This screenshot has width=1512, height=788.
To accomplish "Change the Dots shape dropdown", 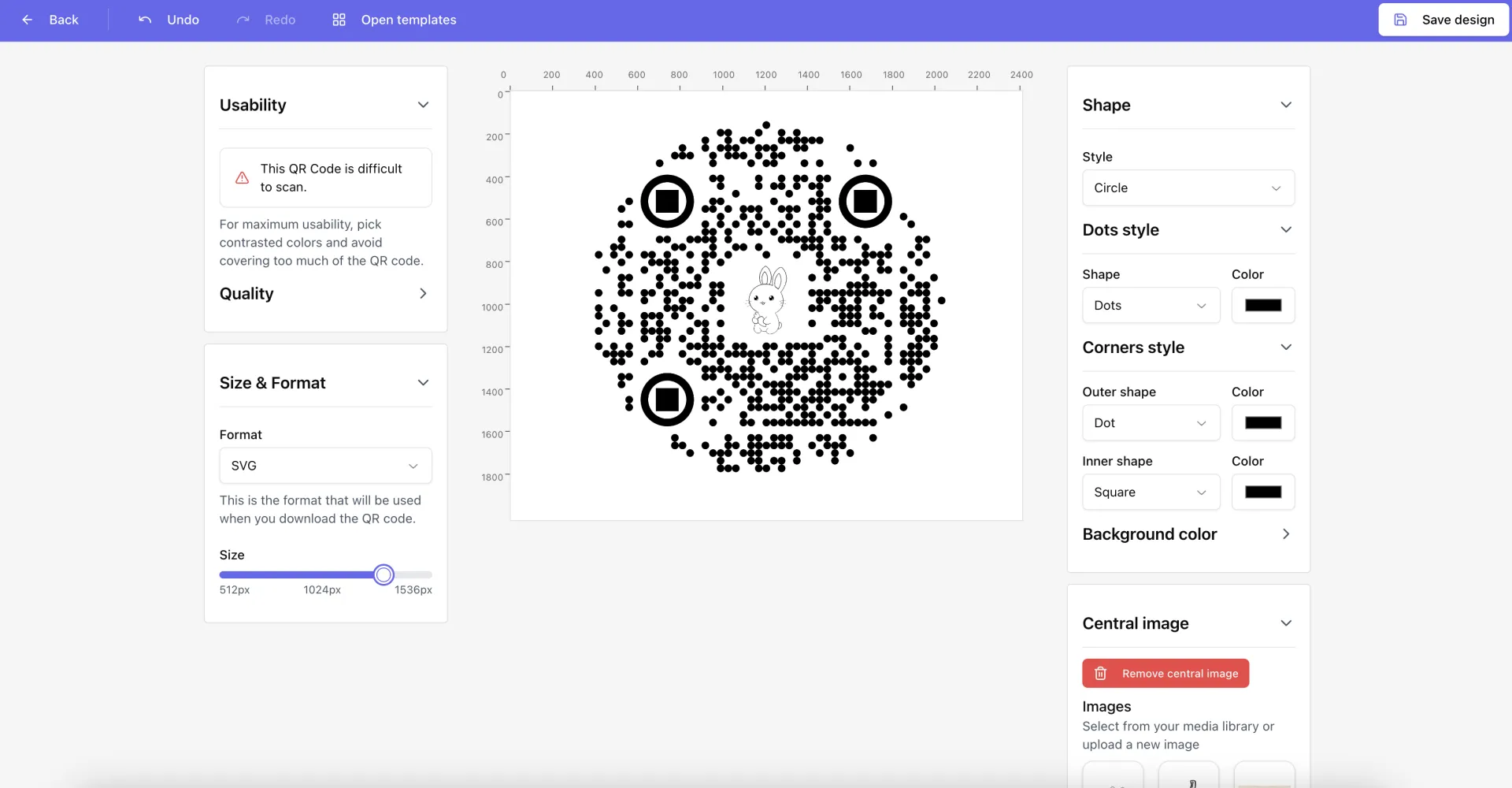I will (x=1151, y=306).
